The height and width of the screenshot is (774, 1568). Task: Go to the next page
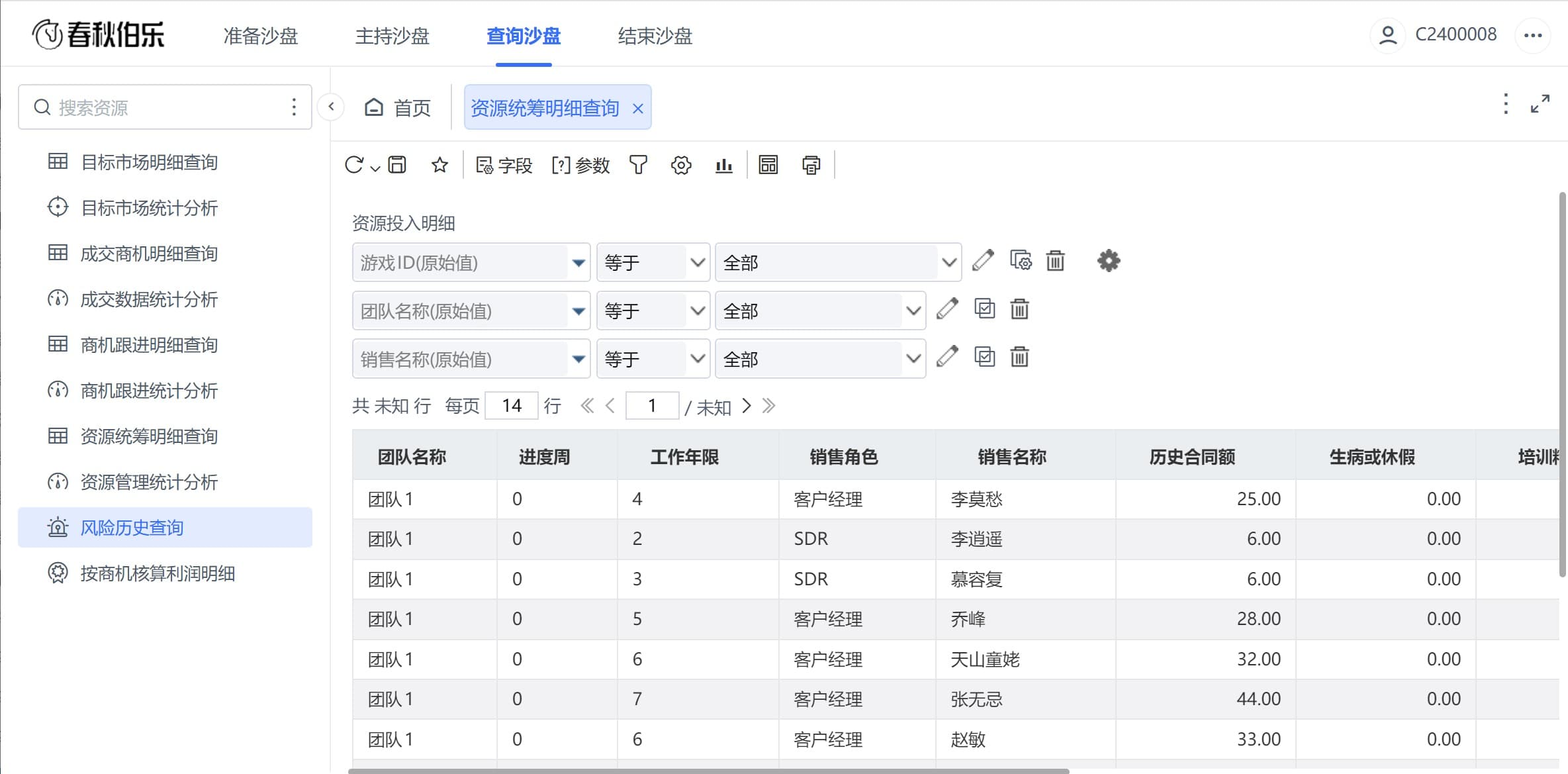[x=747, y=406]
